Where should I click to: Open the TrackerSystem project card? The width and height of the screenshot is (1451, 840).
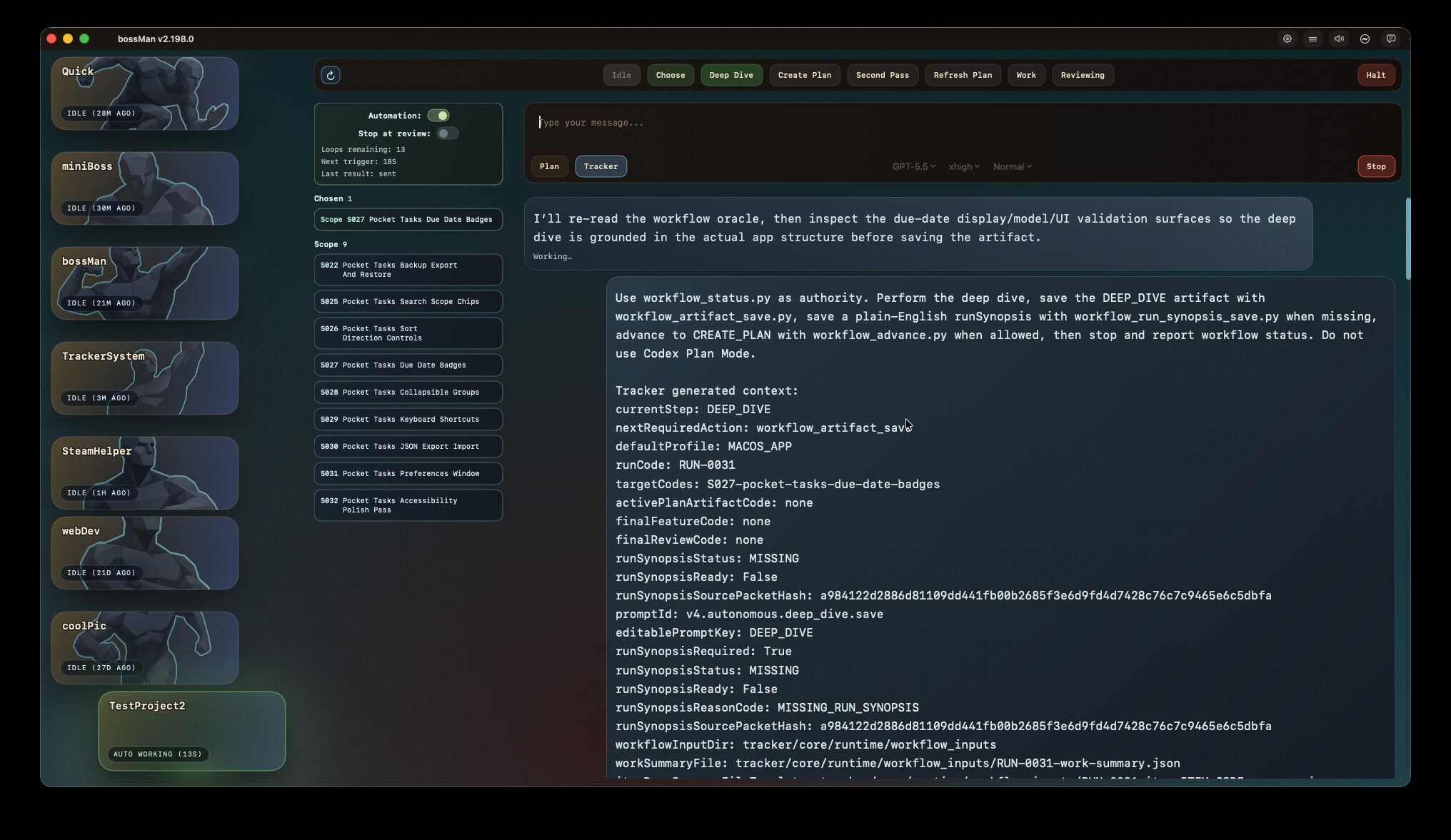pyautogui.click(x=144, y=378)
